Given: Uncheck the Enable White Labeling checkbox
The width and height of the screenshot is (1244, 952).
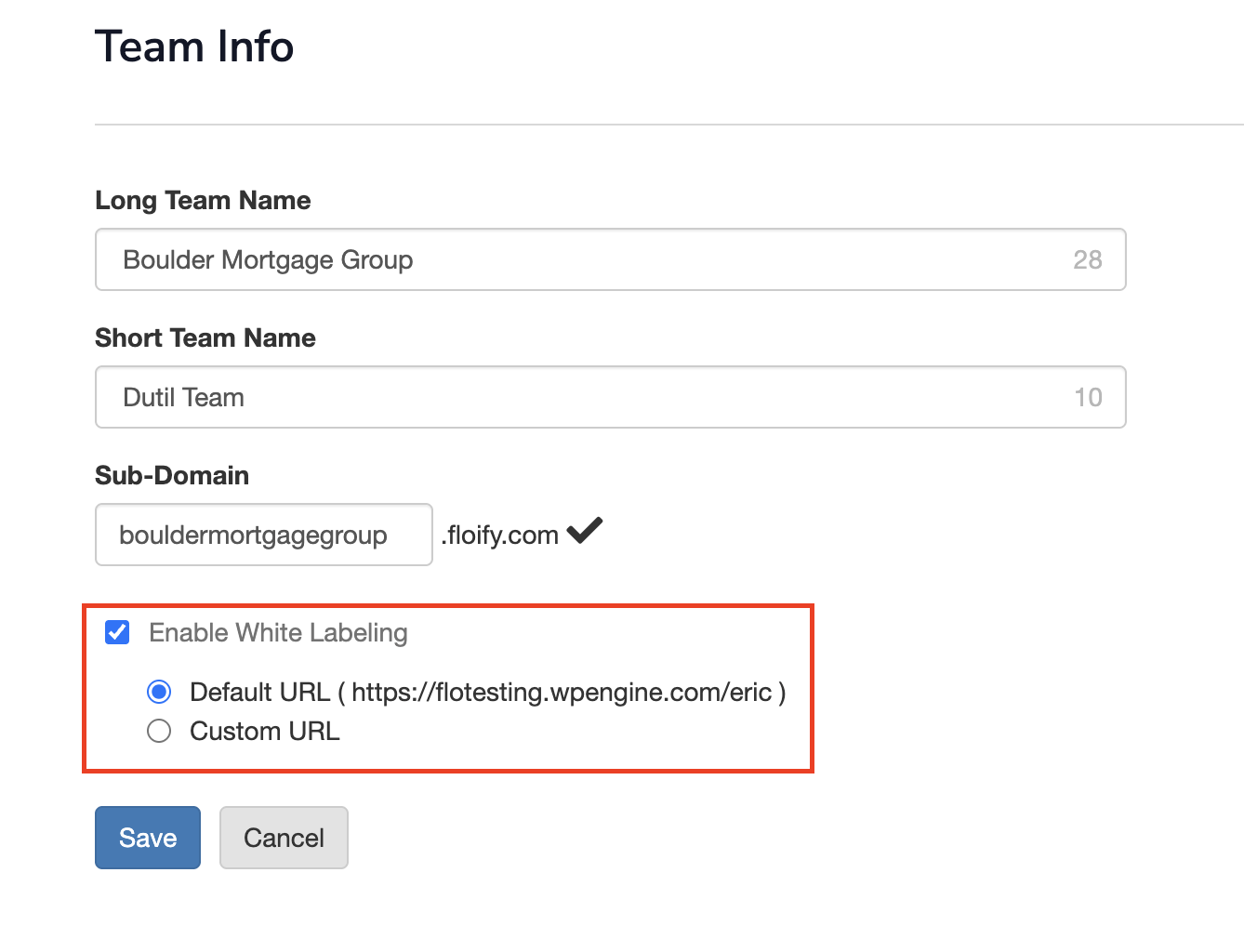Looking at the screenshot, I should click(118, 633).
